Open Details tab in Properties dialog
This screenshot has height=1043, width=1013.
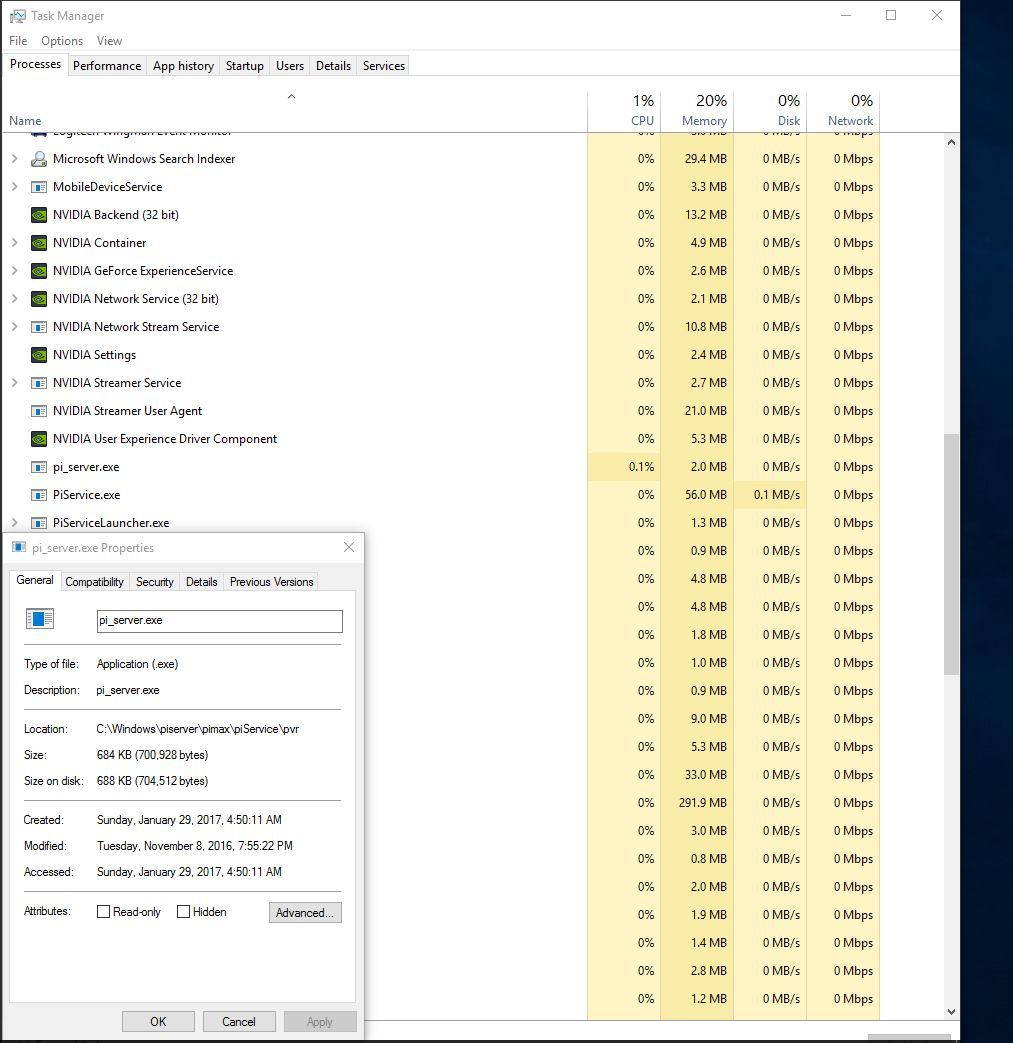202,582
